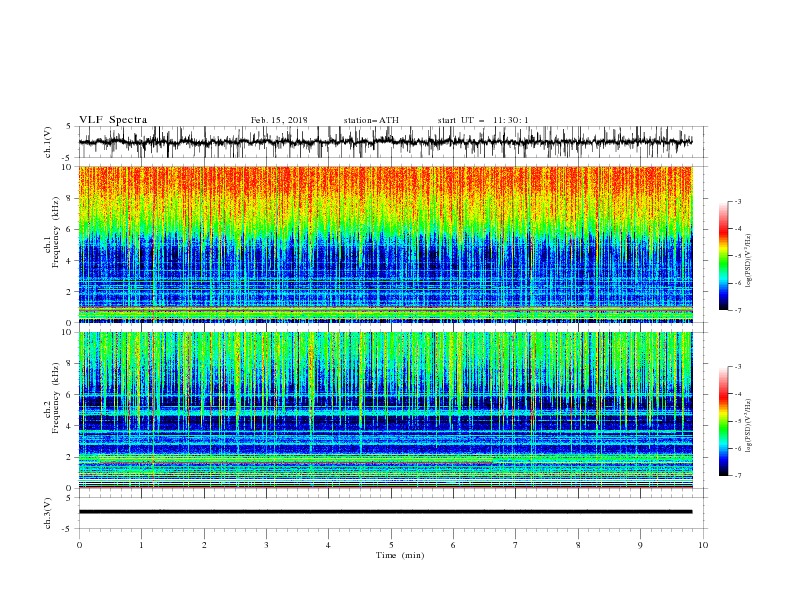This screenshot has width=792, height=612.
Task: Click the "-3" tick on lower colorbar
Action: click(737, 367)
